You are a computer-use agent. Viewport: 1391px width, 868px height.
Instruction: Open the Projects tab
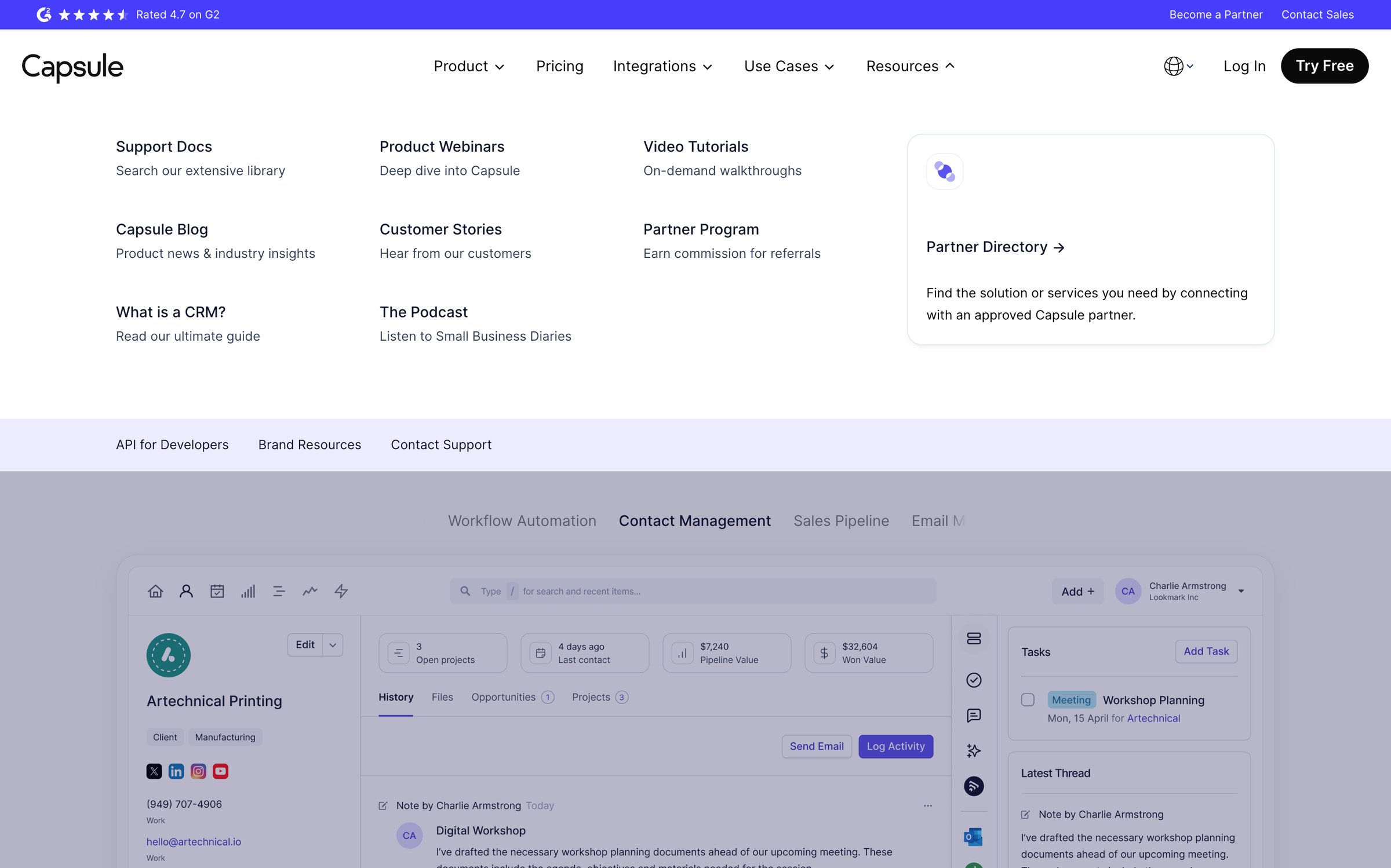(600, 697)
